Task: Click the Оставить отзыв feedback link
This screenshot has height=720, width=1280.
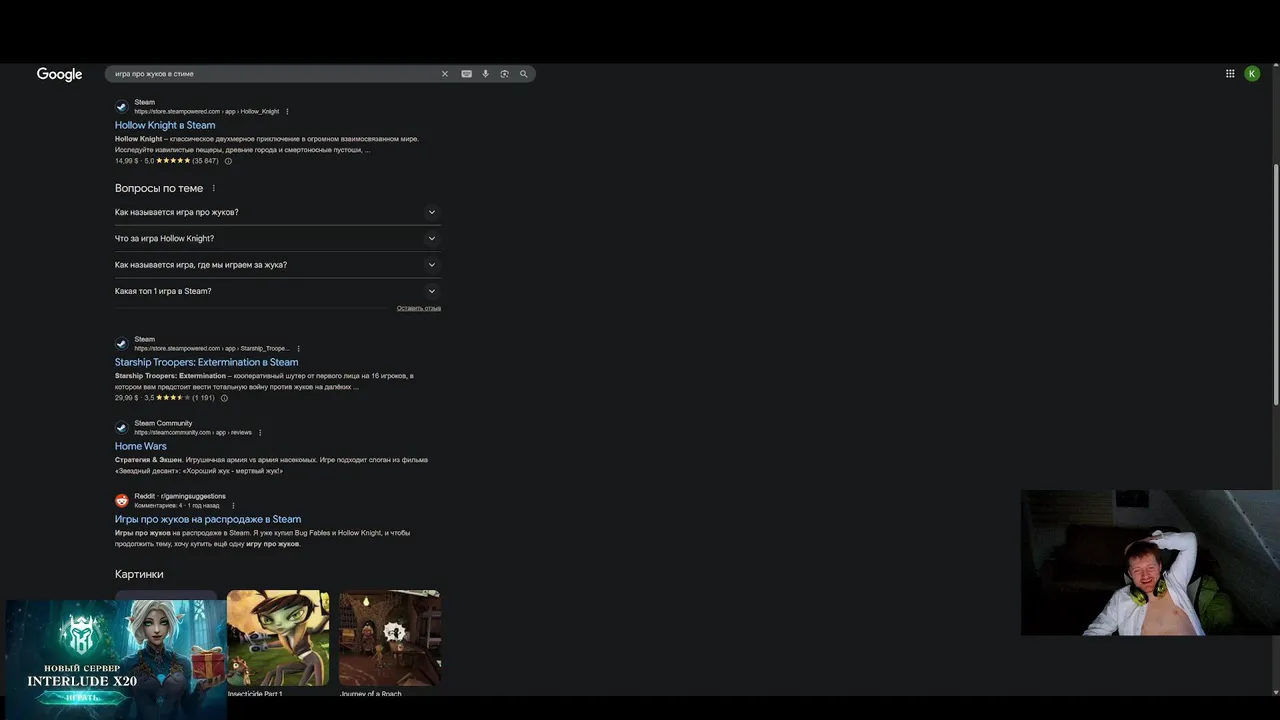Action: click(x=419, y=308)
